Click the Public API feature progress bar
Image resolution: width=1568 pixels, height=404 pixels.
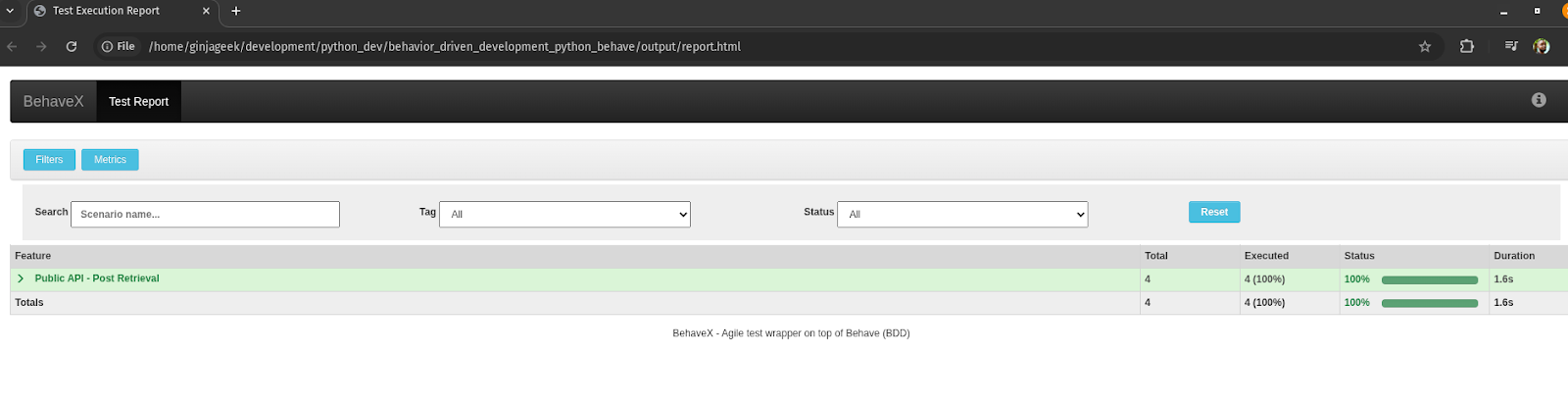pos(1429,279)
